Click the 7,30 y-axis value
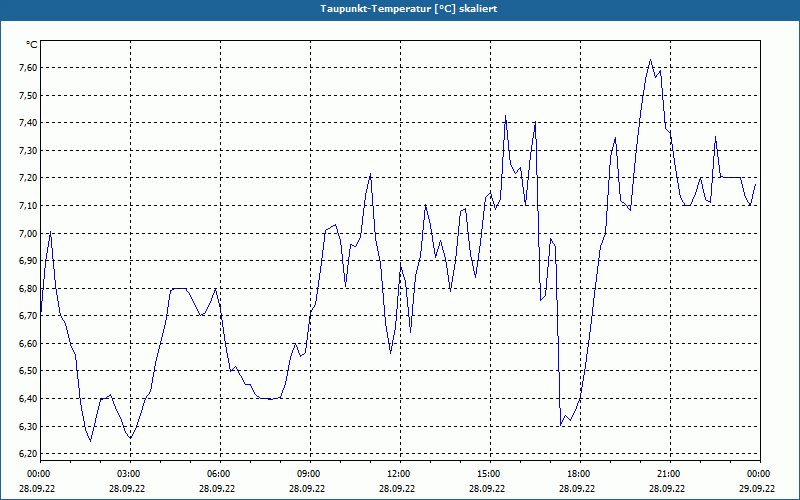Screen dimensions: 800x500 click(x=28, y=151)
